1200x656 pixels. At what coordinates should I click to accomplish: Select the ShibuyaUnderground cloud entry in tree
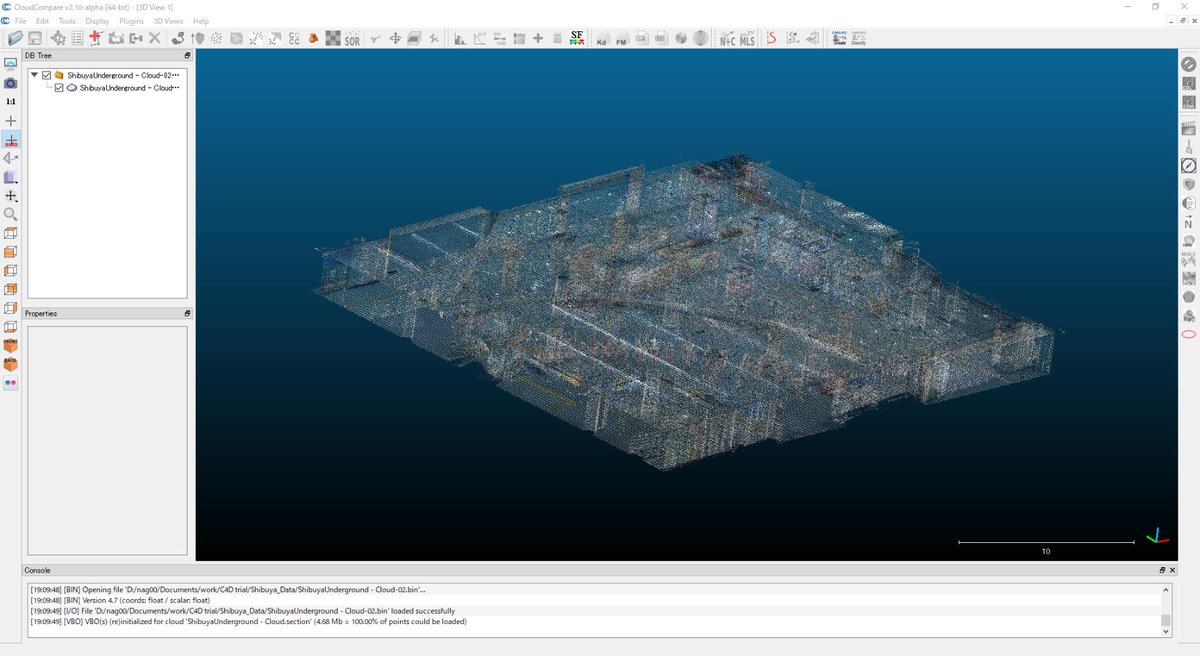[129, 88]
